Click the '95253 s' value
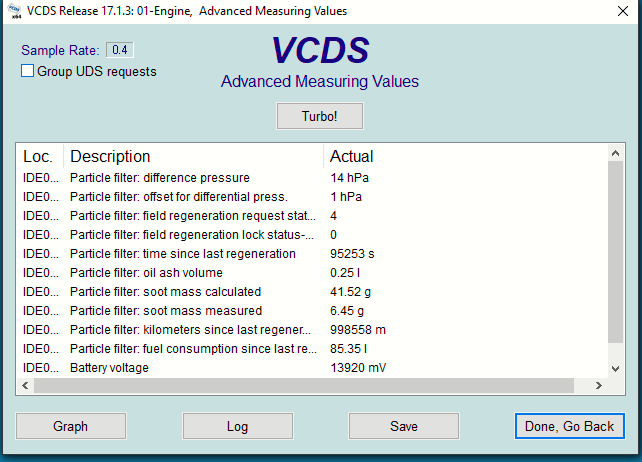 point(352,254)
